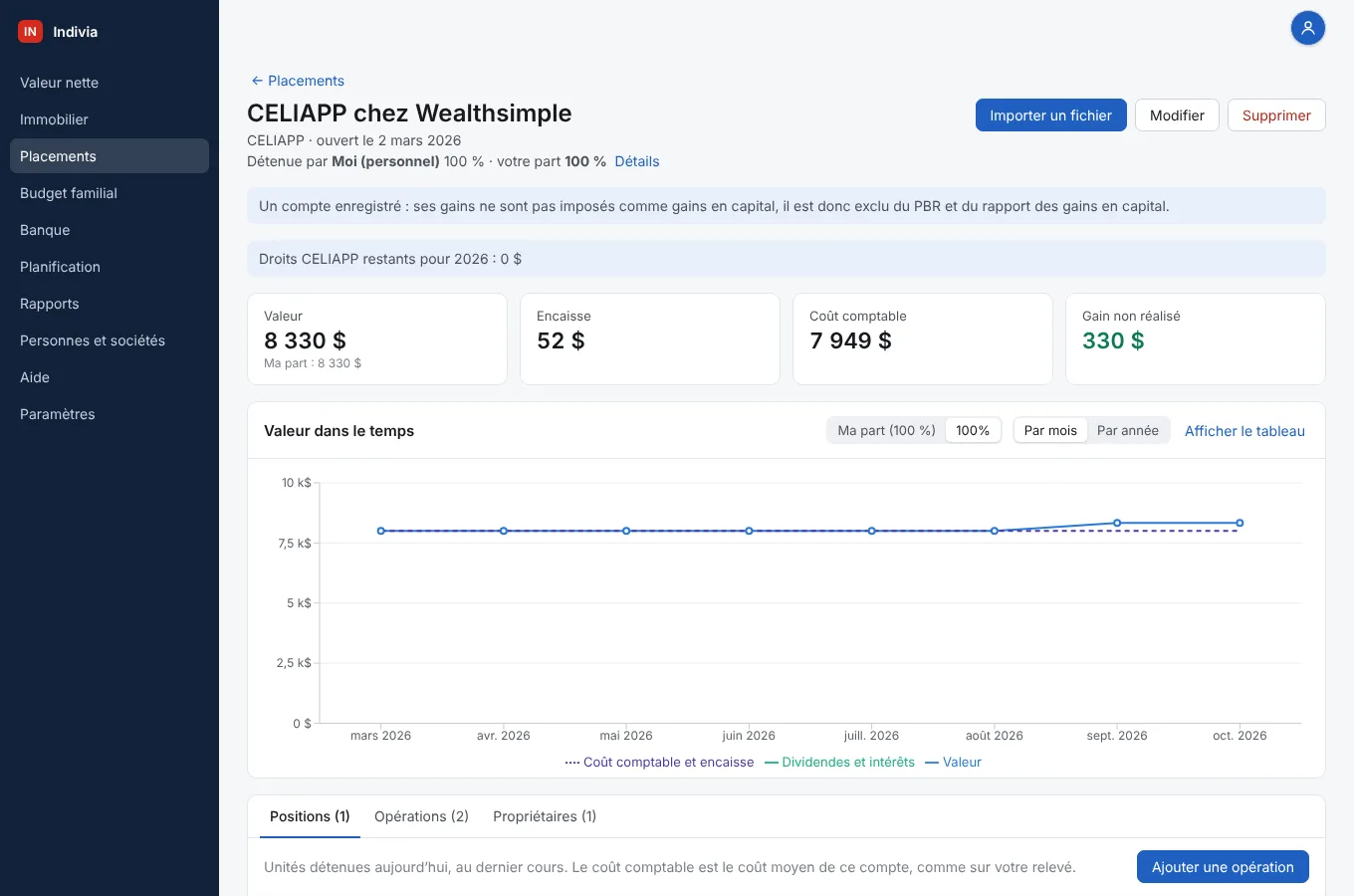The width and height of the screenshot is (1354, 896).
Task: Click the Coût comptable amount 7 949 $
Action: pyautogui.click(x=850, y=340)
